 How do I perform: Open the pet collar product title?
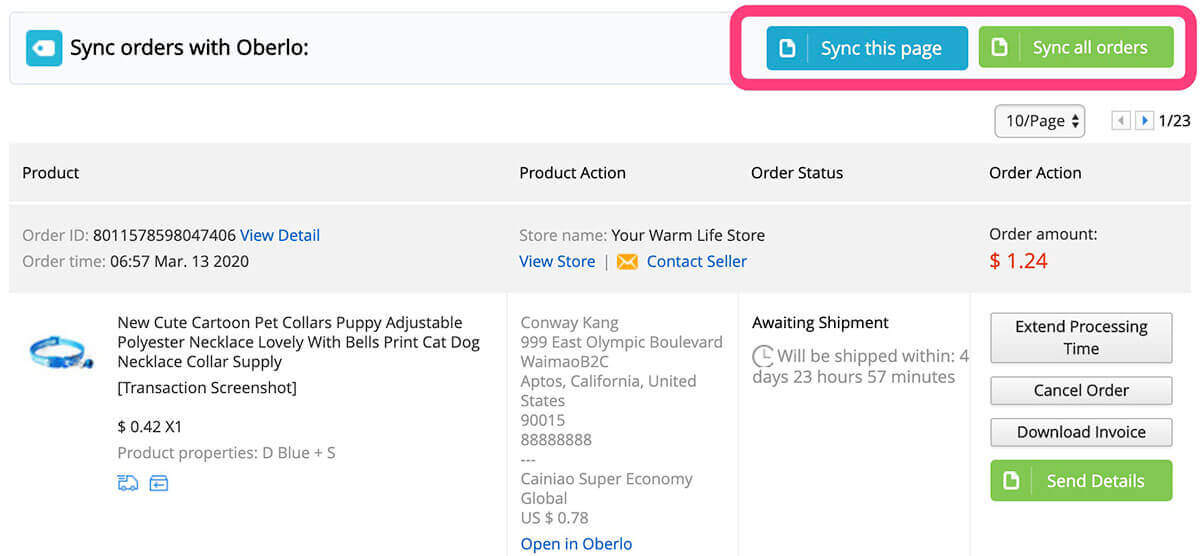(299, 342)
